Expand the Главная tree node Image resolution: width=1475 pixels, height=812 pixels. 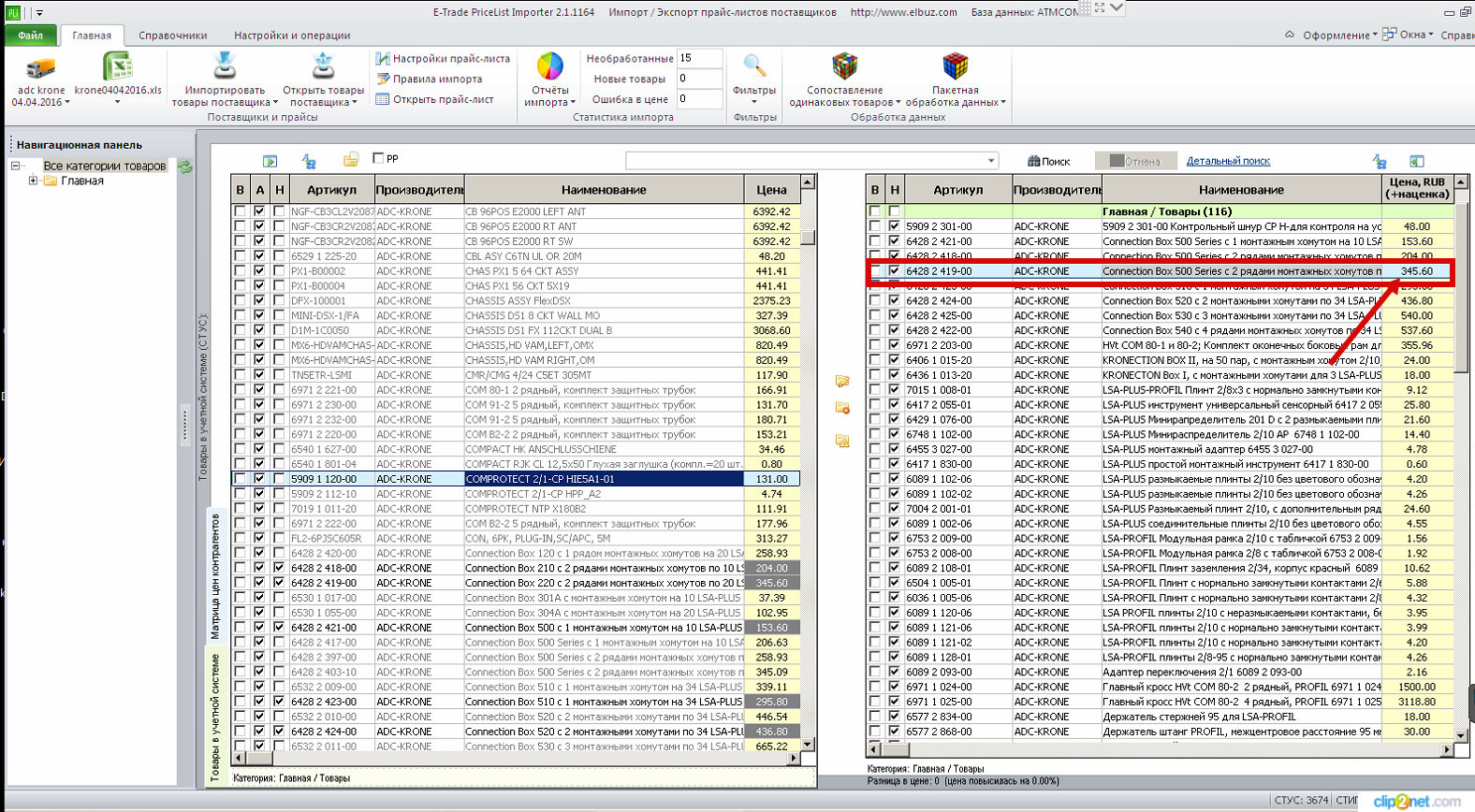(34, 181)
